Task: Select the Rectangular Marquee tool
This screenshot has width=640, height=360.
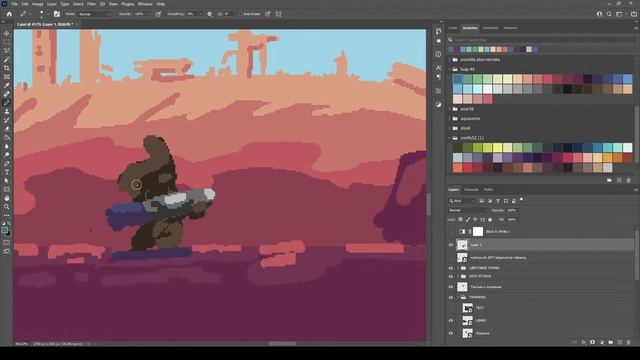Action: point(7,42)
